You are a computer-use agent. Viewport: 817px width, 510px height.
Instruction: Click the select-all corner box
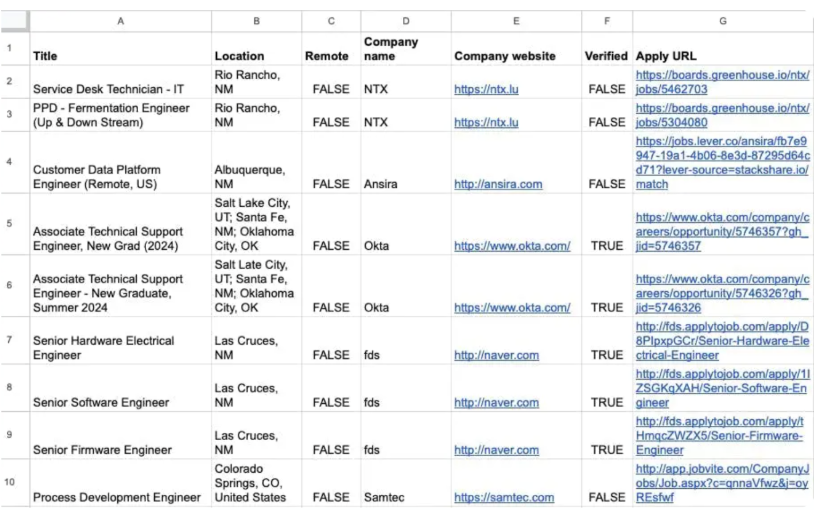(x=15, y=21)
